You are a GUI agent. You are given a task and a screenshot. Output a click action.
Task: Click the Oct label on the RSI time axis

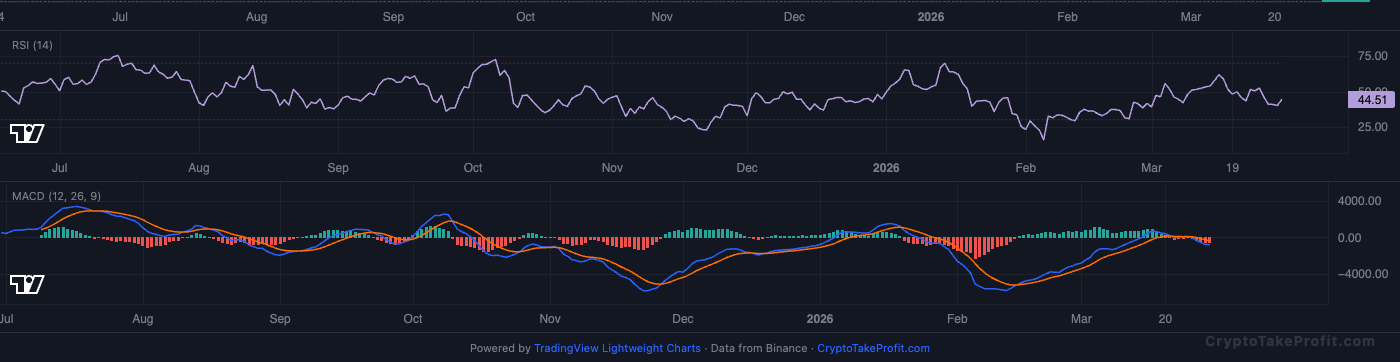click(473, 168)
